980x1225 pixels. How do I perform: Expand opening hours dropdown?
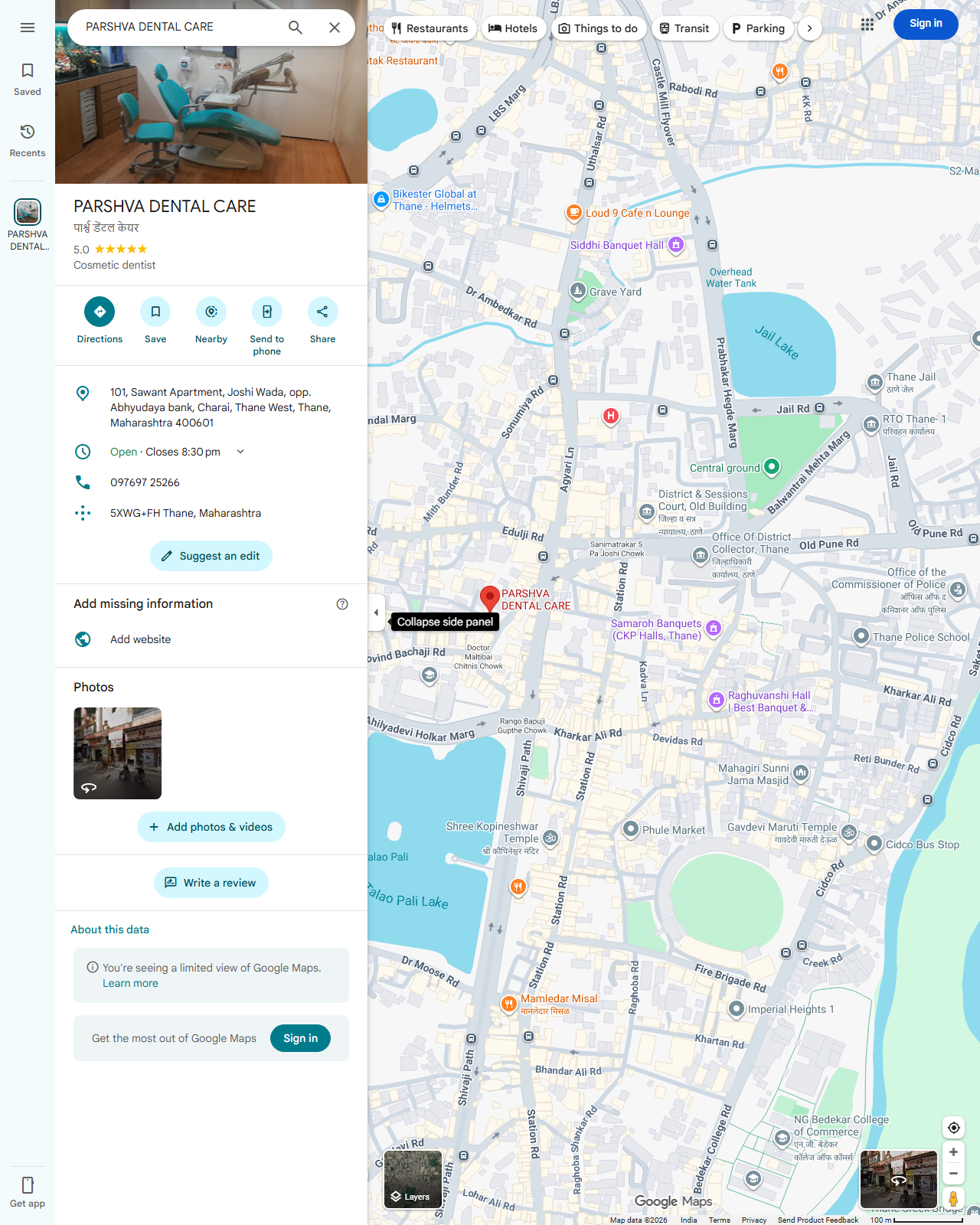(240, 452)
